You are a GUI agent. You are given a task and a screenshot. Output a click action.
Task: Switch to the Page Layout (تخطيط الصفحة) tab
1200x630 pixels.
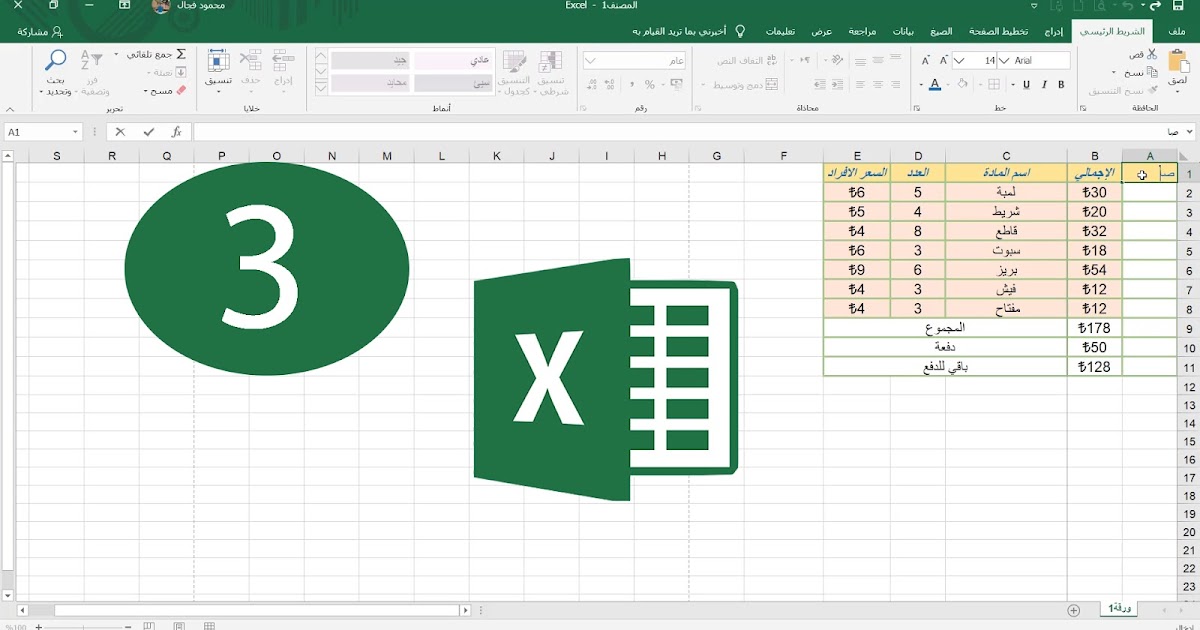pyautogui.click(x=997, y=31)
